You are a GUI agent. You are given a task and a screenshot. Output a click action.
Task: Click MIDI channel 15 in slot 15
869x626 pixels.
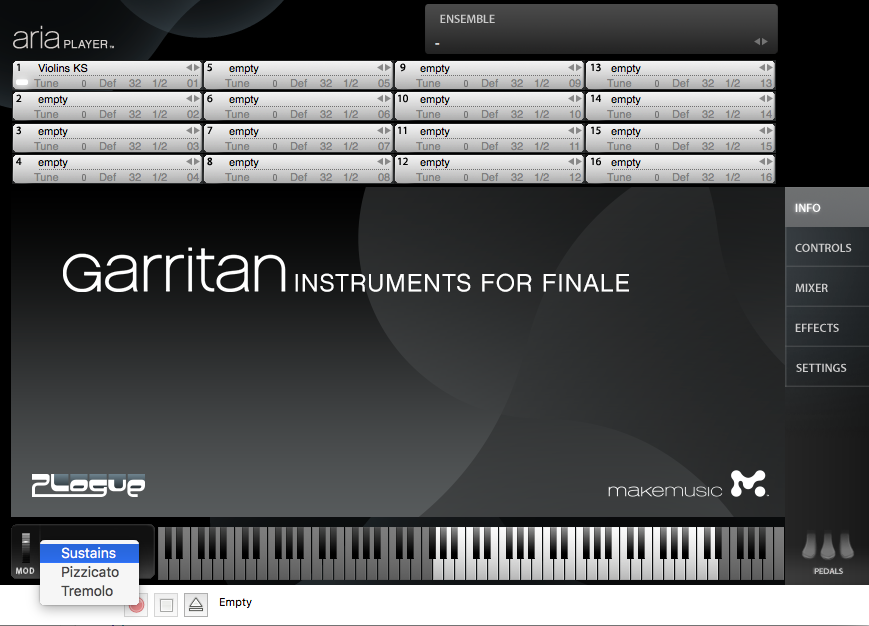[766, 147]
